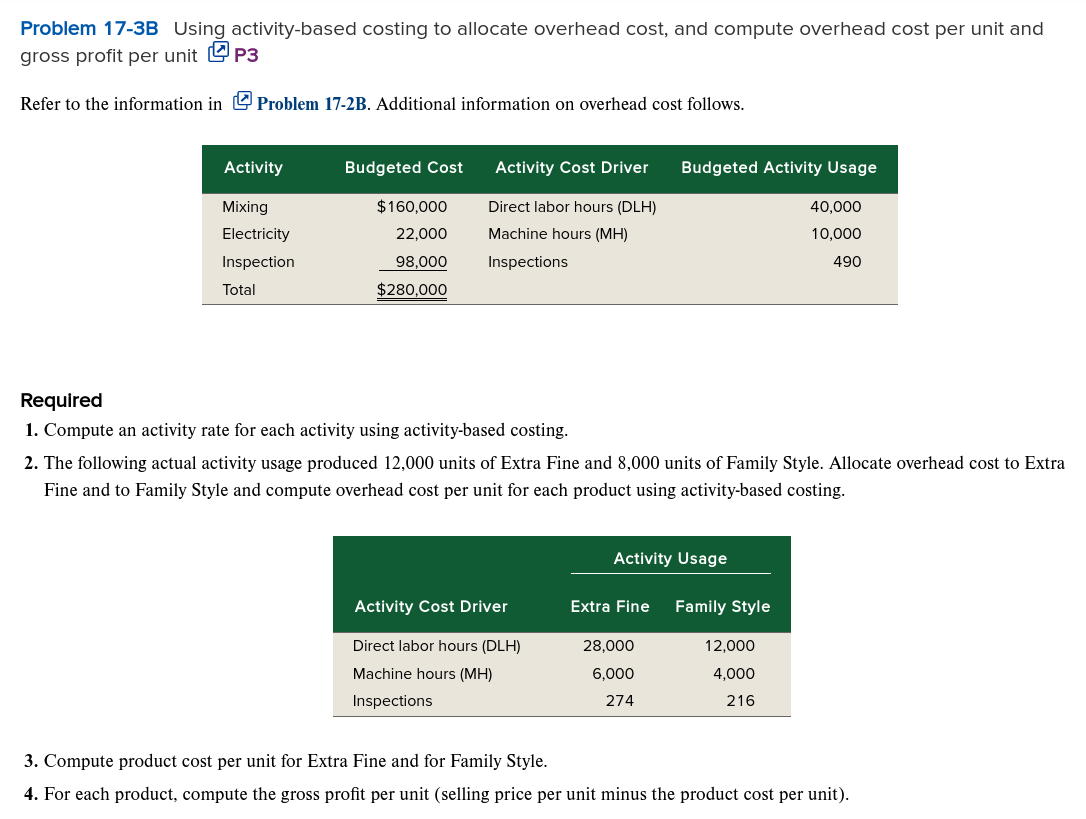Select Direct labor hours value 28,000
Image resolution: width=1086 pixels, height=819 pixels.
click(x=607, y=645)
